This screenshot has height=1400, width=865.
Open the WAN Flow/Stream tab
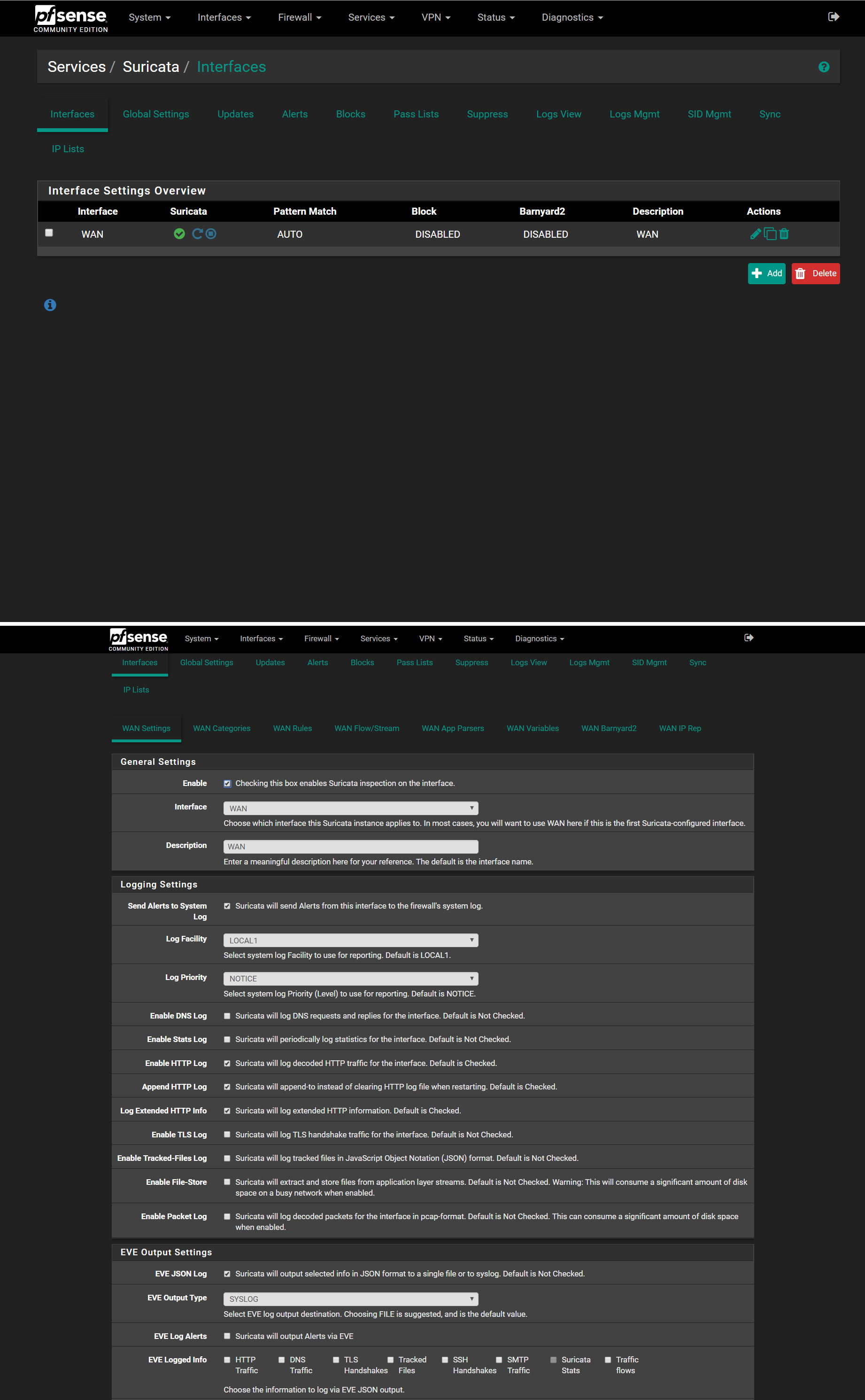(367, 729)
